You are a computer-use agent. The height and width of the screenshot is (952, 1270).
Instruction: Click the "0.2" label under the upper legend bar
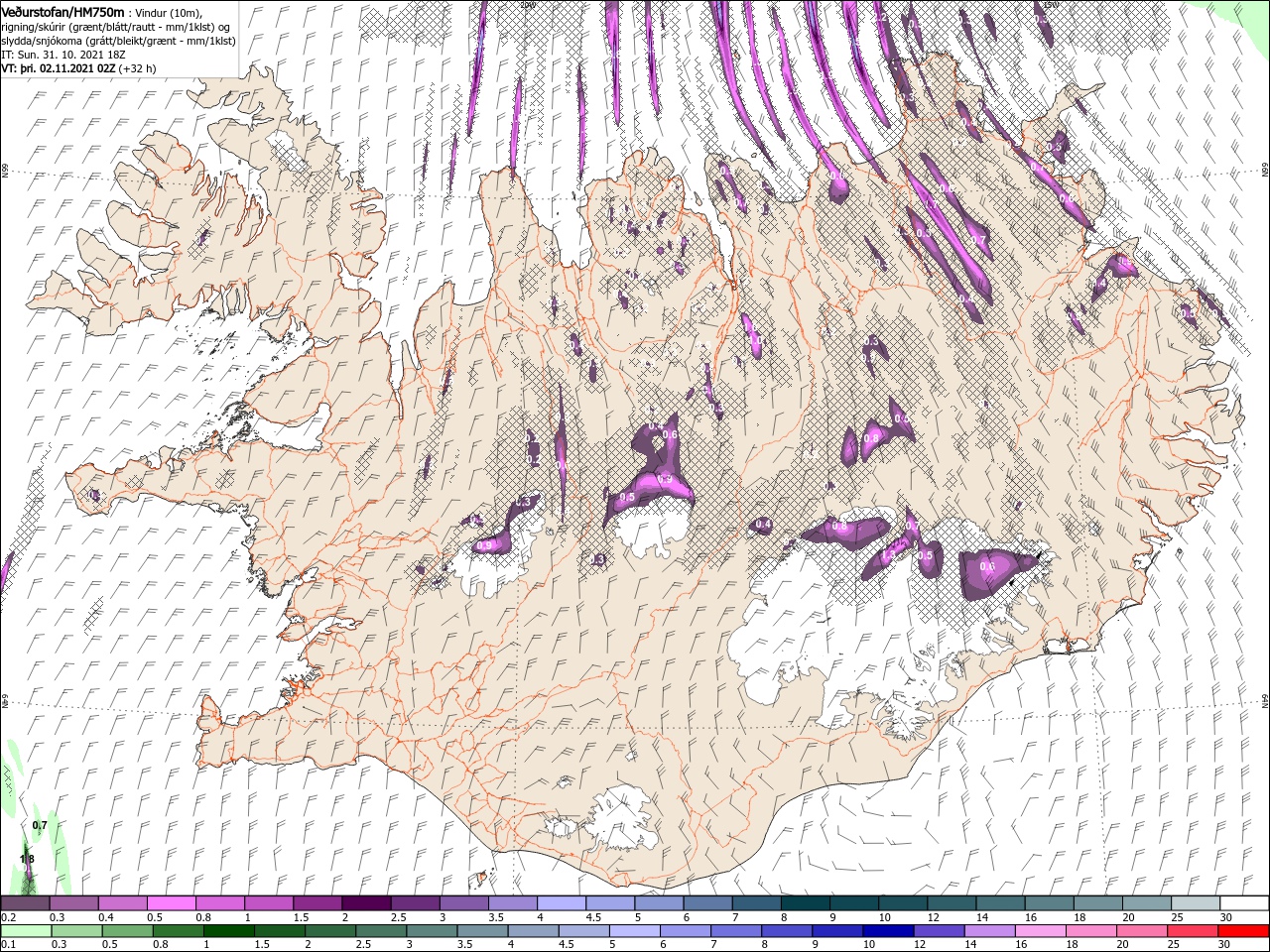click(x=8, y=917)
